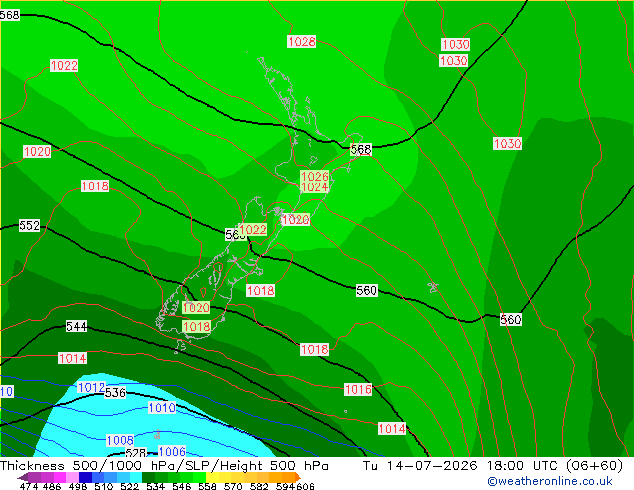Open the weatheronline.co.uk copyright link
Viewport: 634px width, 490px height.
click(x=550, y=481)
